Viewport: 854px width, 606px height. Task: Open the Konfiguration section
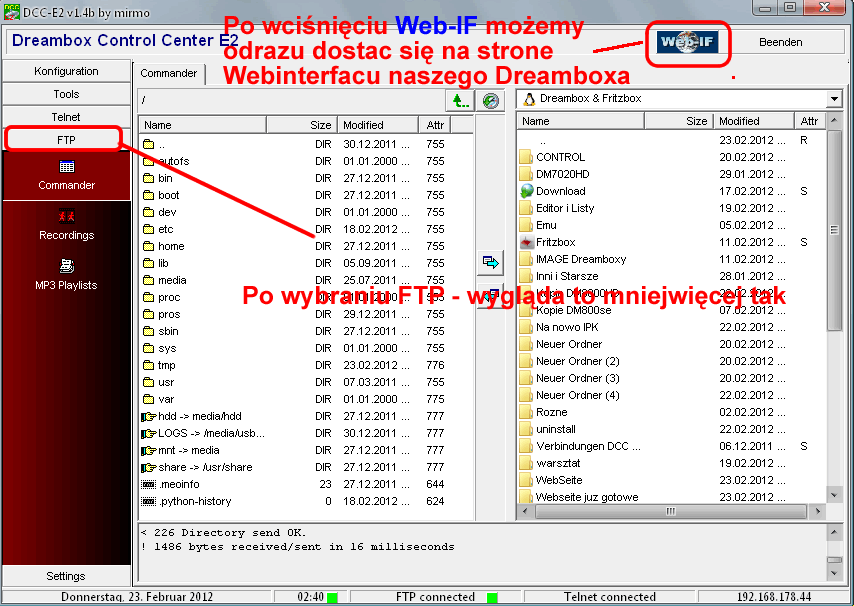tap(67, 71)
